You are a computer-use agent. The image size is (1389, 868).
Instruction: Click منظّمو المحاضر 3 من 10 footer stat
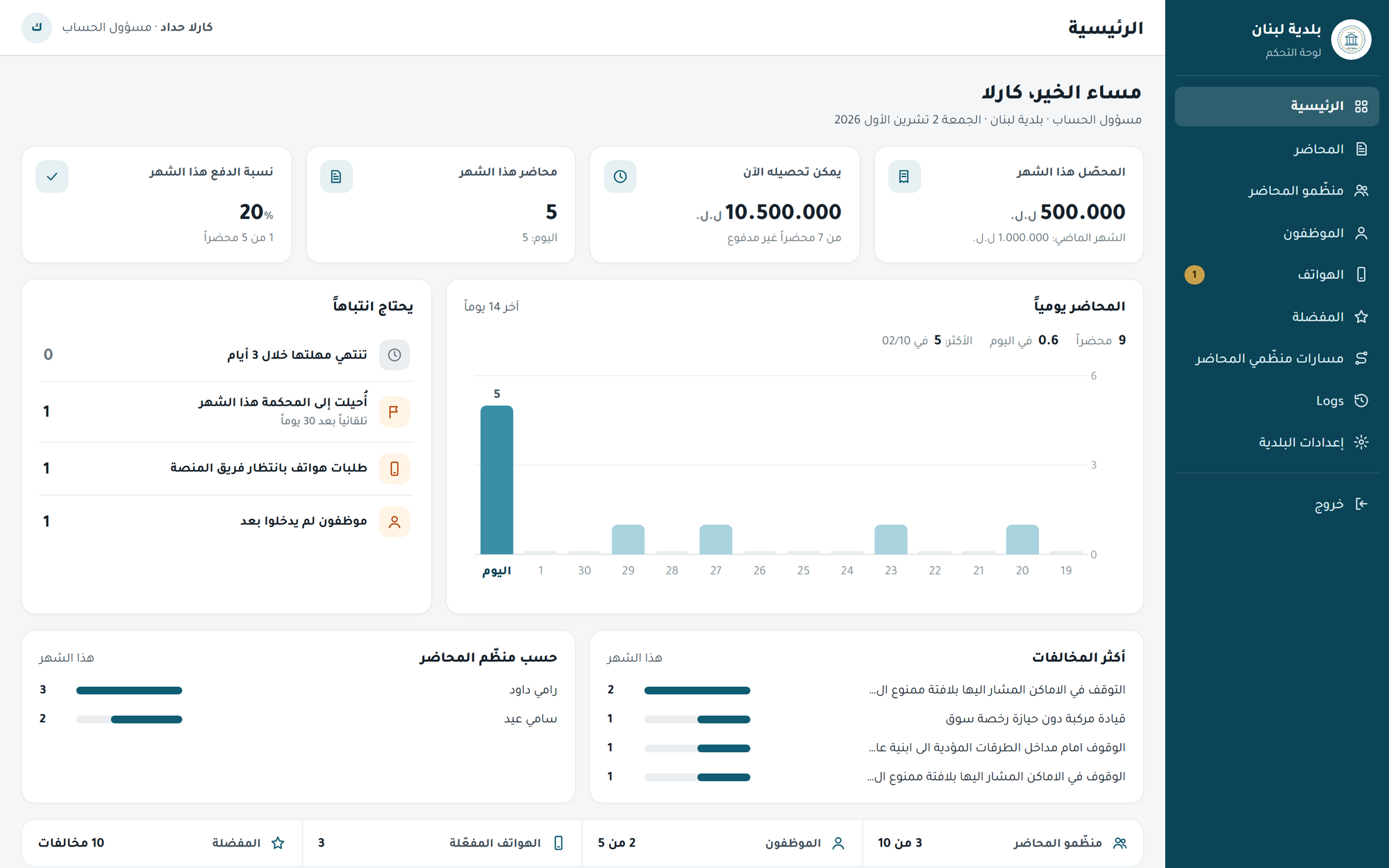[x=1003, y=843]
